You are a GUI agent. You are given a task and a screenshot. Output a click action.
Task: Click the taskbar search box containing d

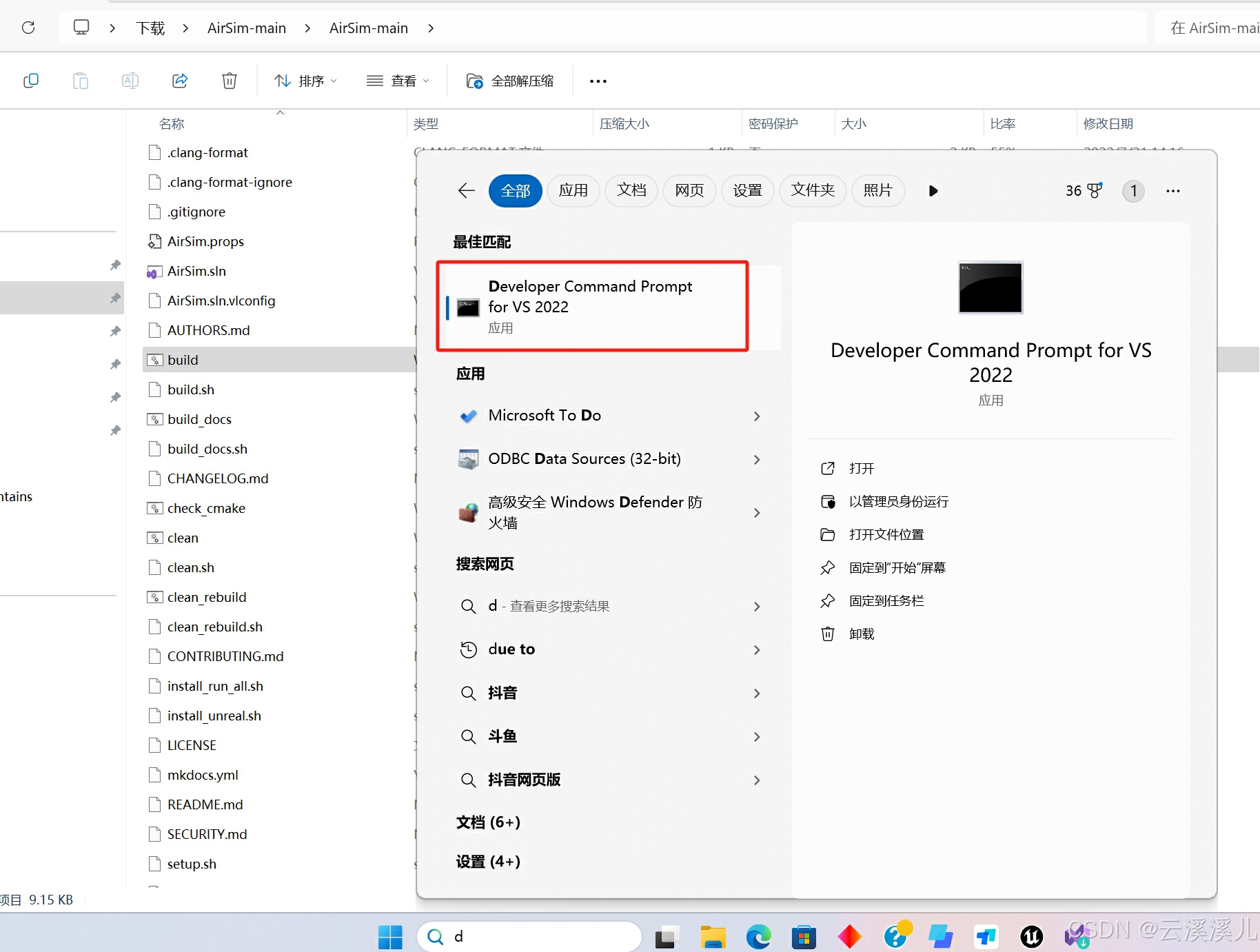click(x=529, y=936)
